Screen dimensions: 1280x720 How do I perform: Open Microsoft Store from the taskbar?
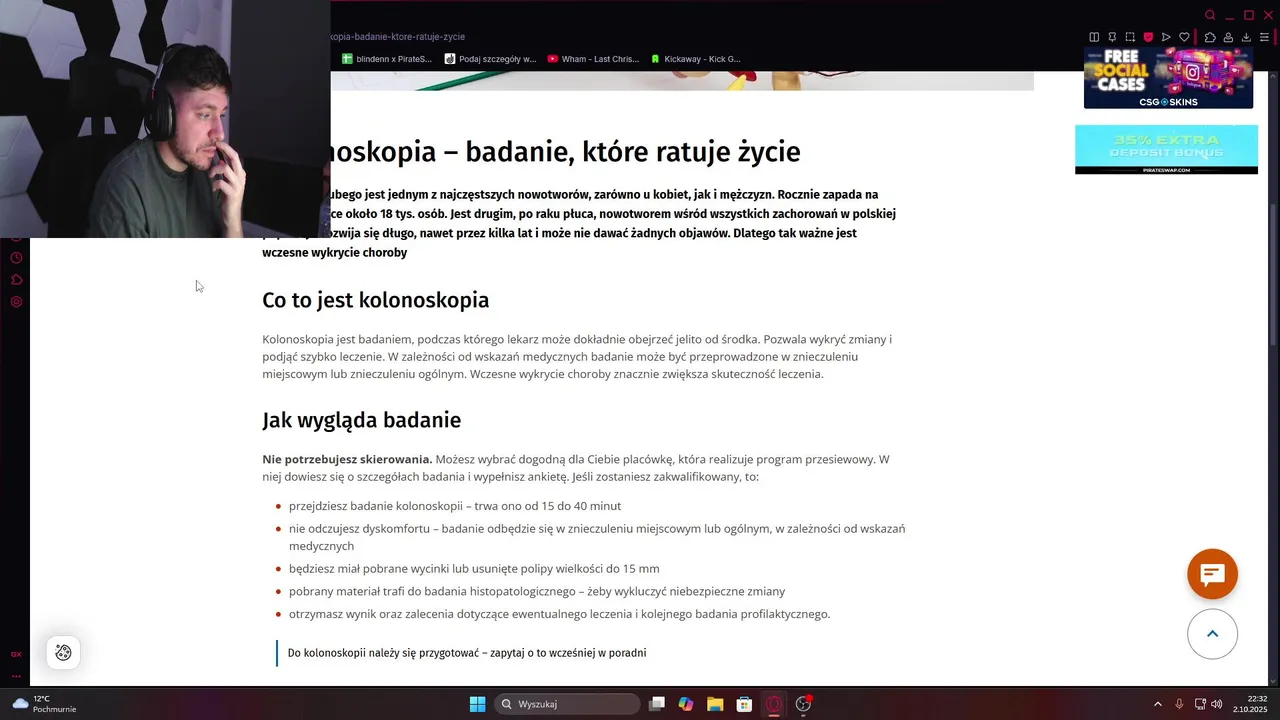point(744,704)
